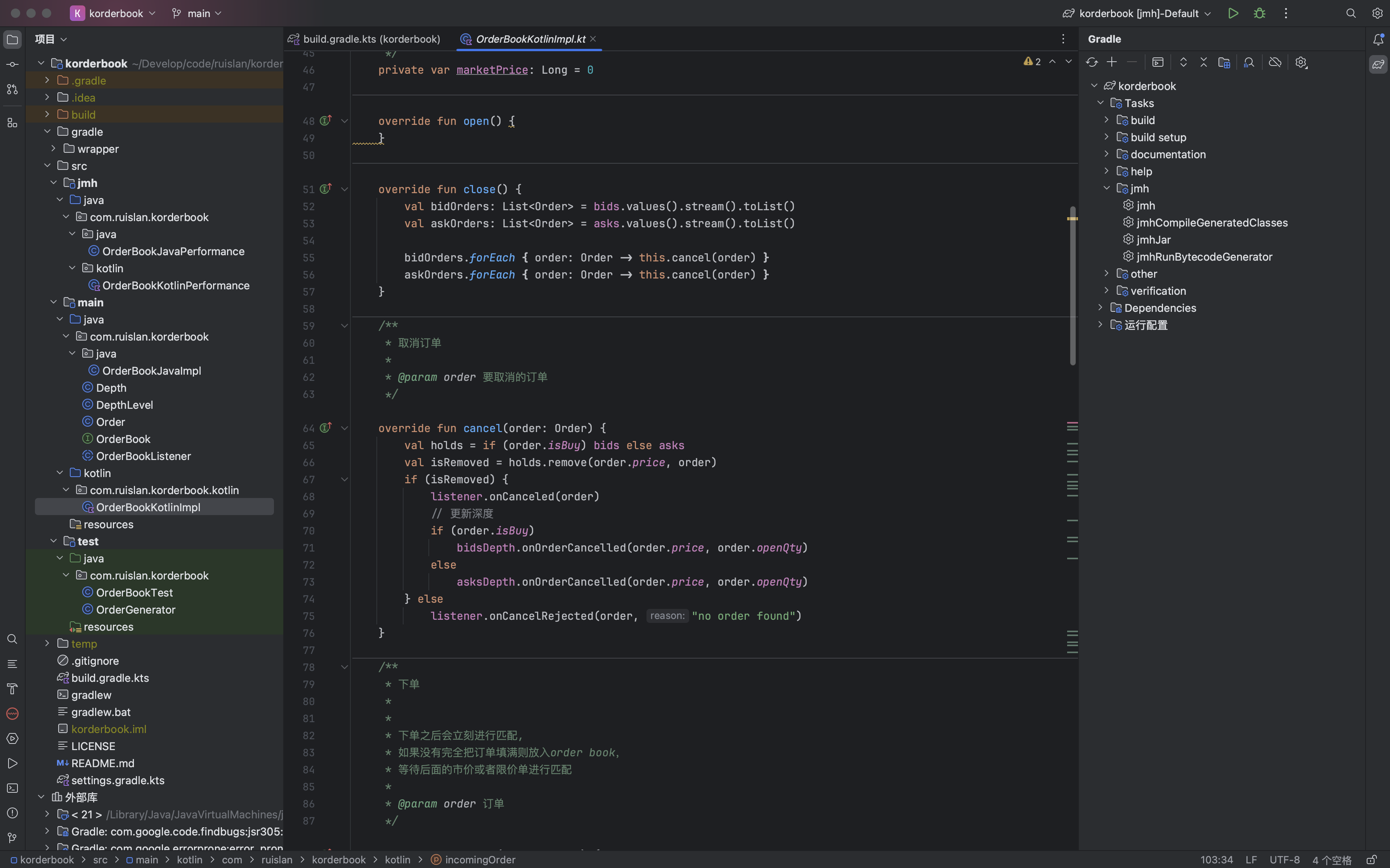This screenshot has width=1390, height=868.
Task: Expand the temp folder in project tree
Action: pos(47,643)
